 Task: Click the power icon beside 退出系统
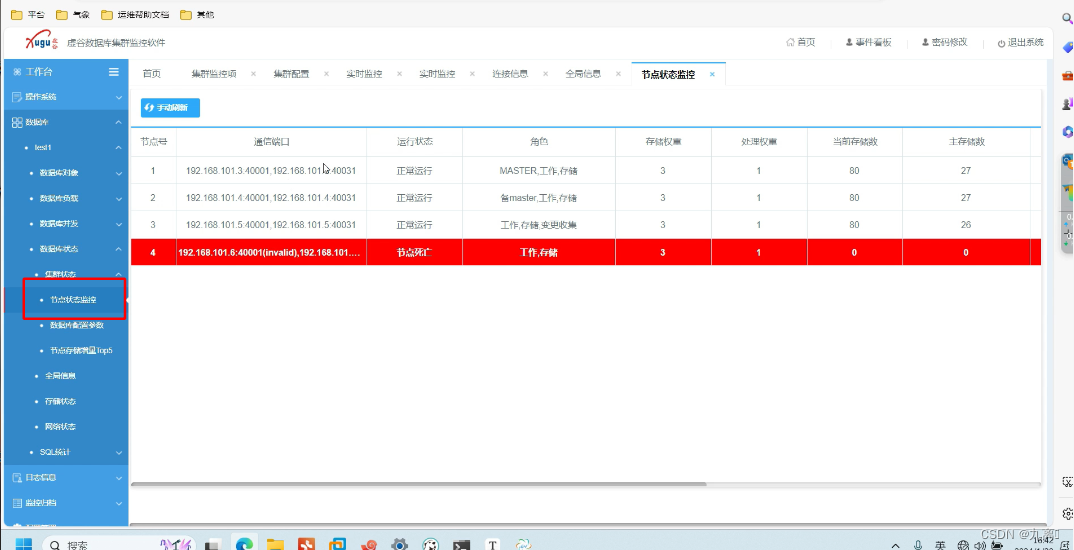click(x=1001, y=43)
